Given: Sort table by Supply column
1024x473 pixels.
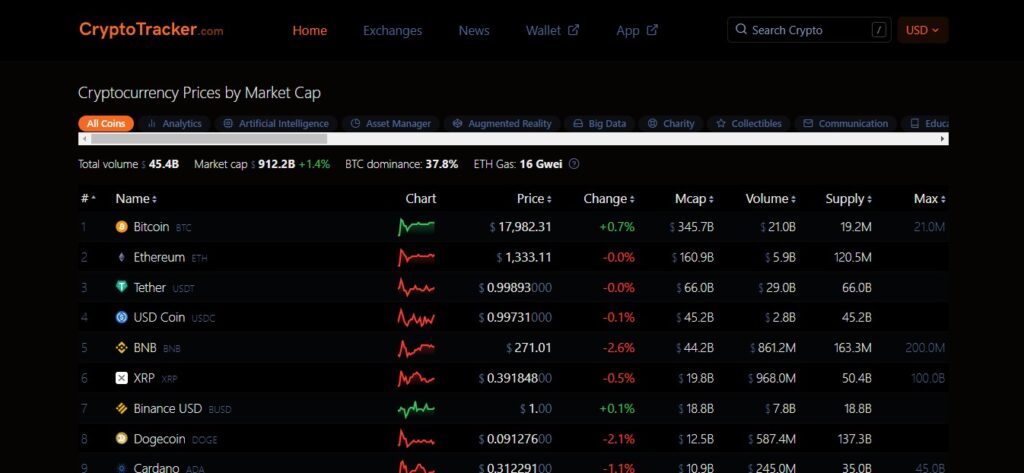Looking at the screenshot, I should [848, 199].
